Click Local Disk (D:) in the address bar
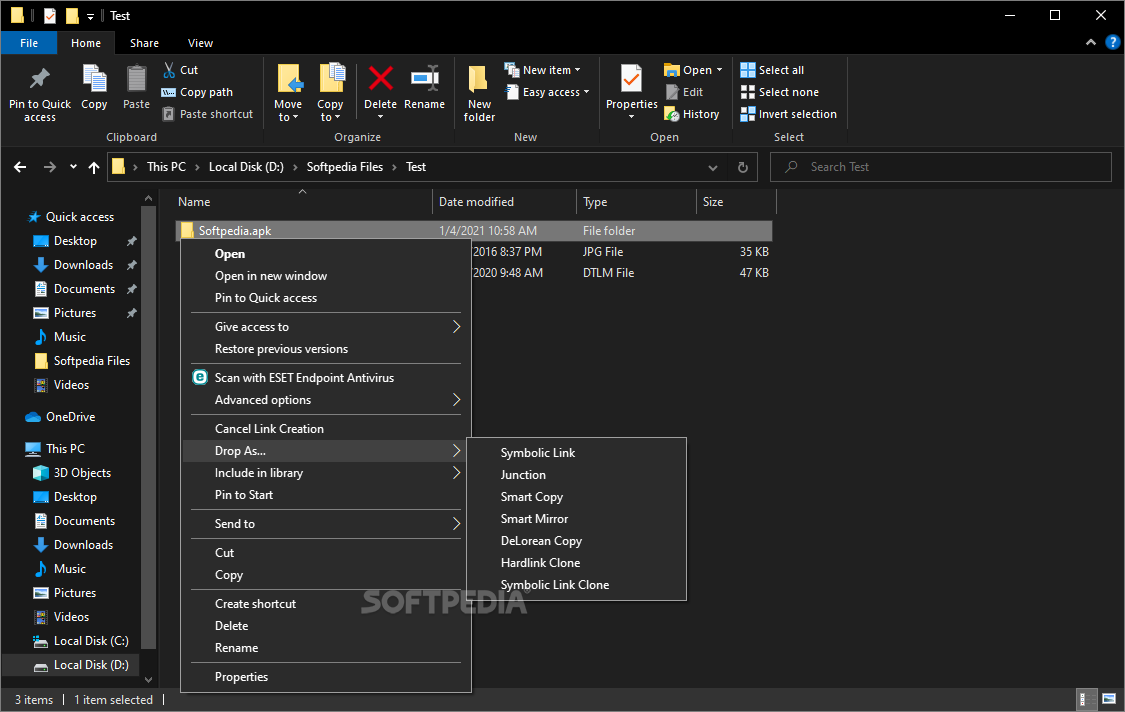This screenshot has height=712, width=1125. (246, 167)
